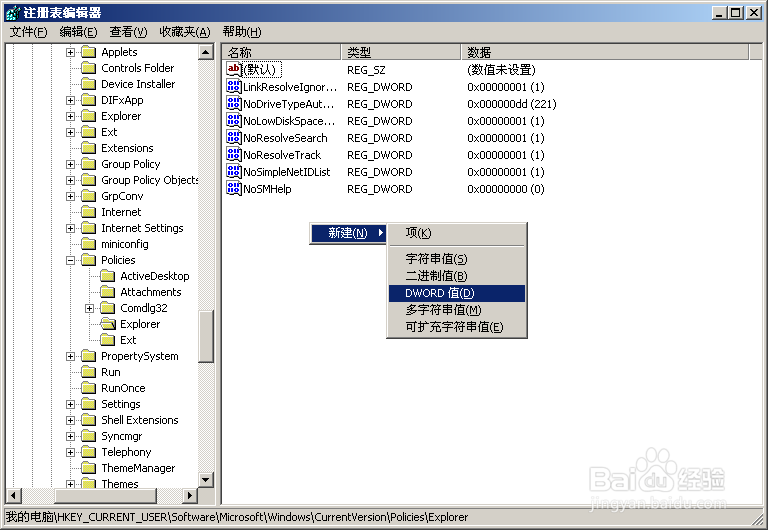Click the Device Installer folder icon

89,84
